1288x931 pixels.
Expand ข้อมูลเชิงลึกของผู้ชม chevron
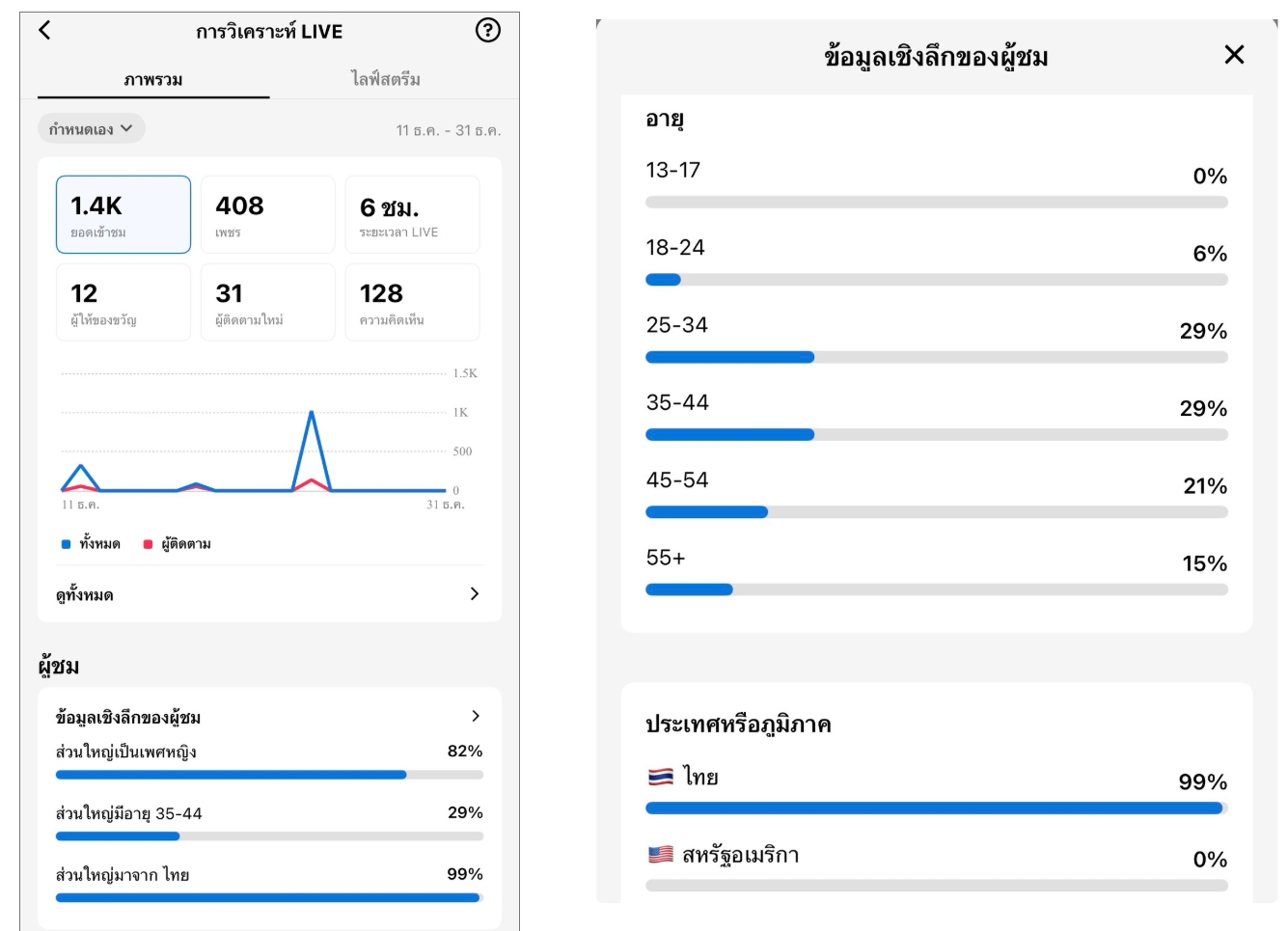(x=475, y=716)
